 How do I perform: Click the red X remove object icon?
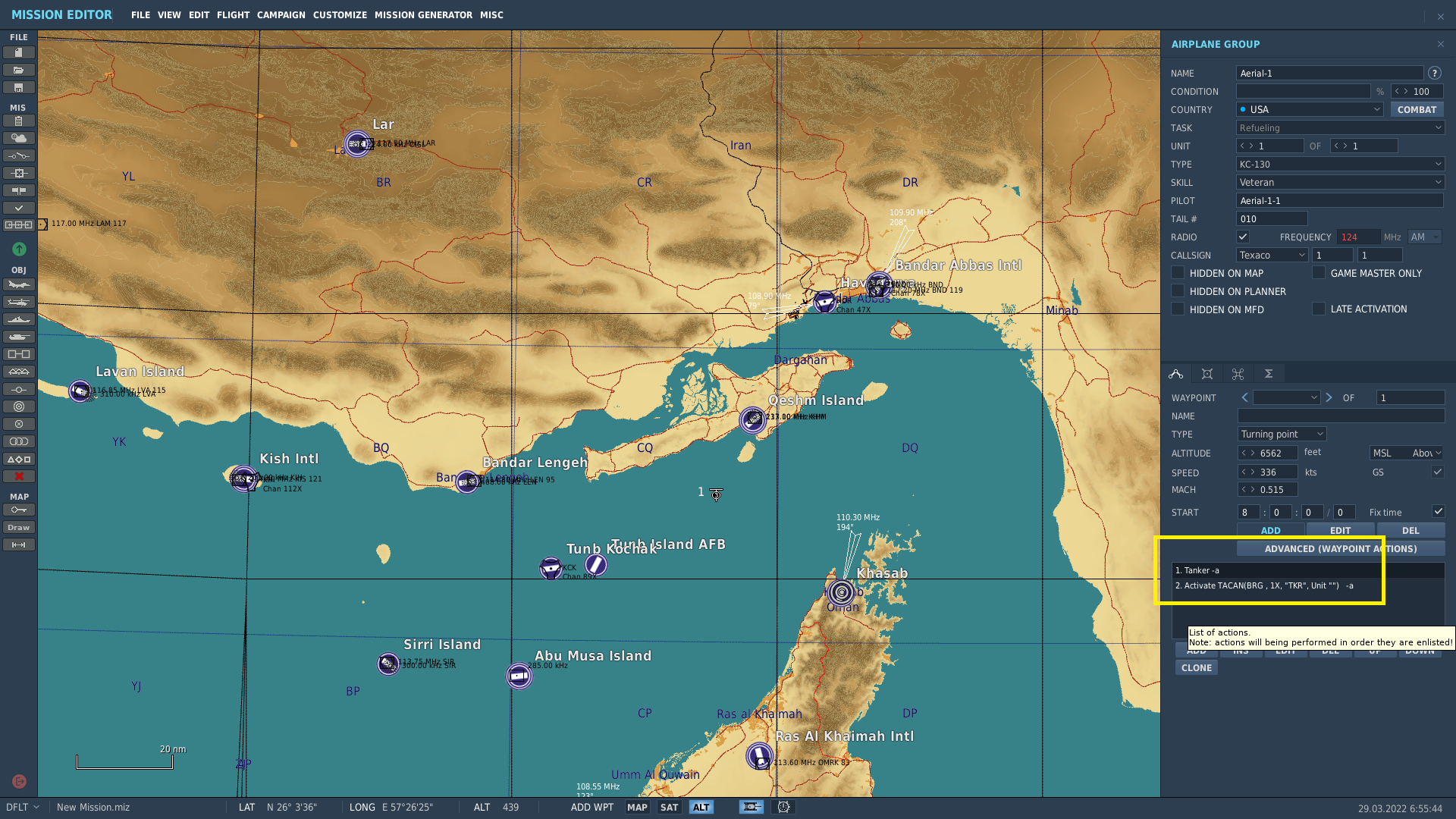point(19,476)
